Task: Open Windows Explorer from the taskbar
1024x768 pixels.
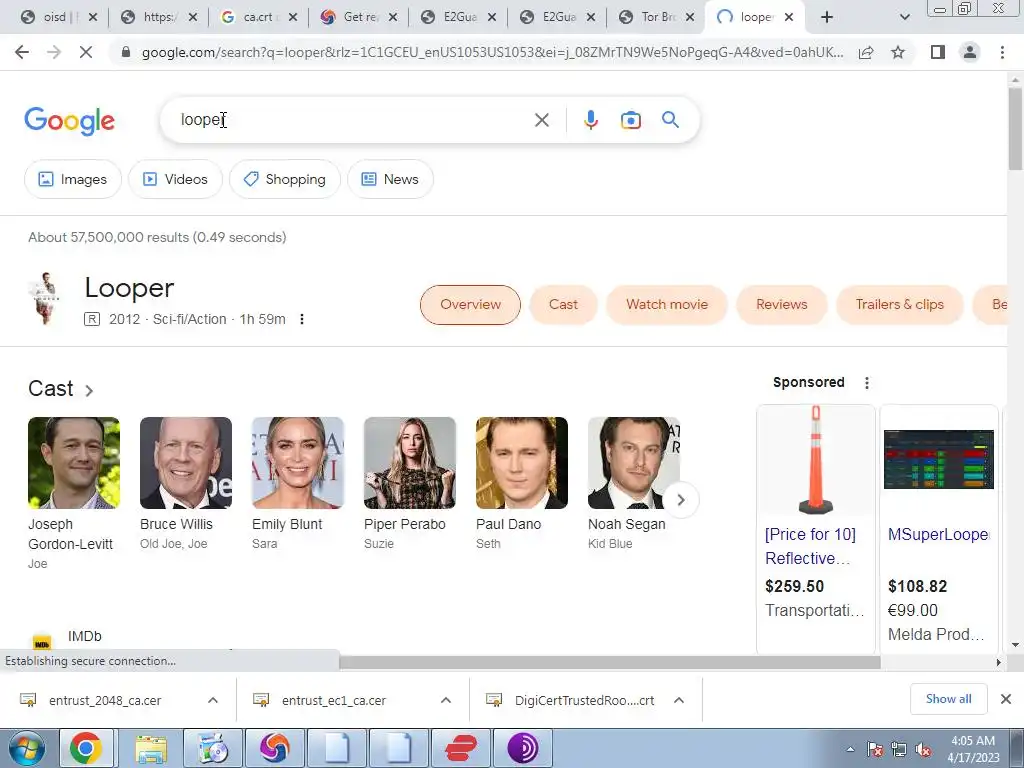Action: 152,748
